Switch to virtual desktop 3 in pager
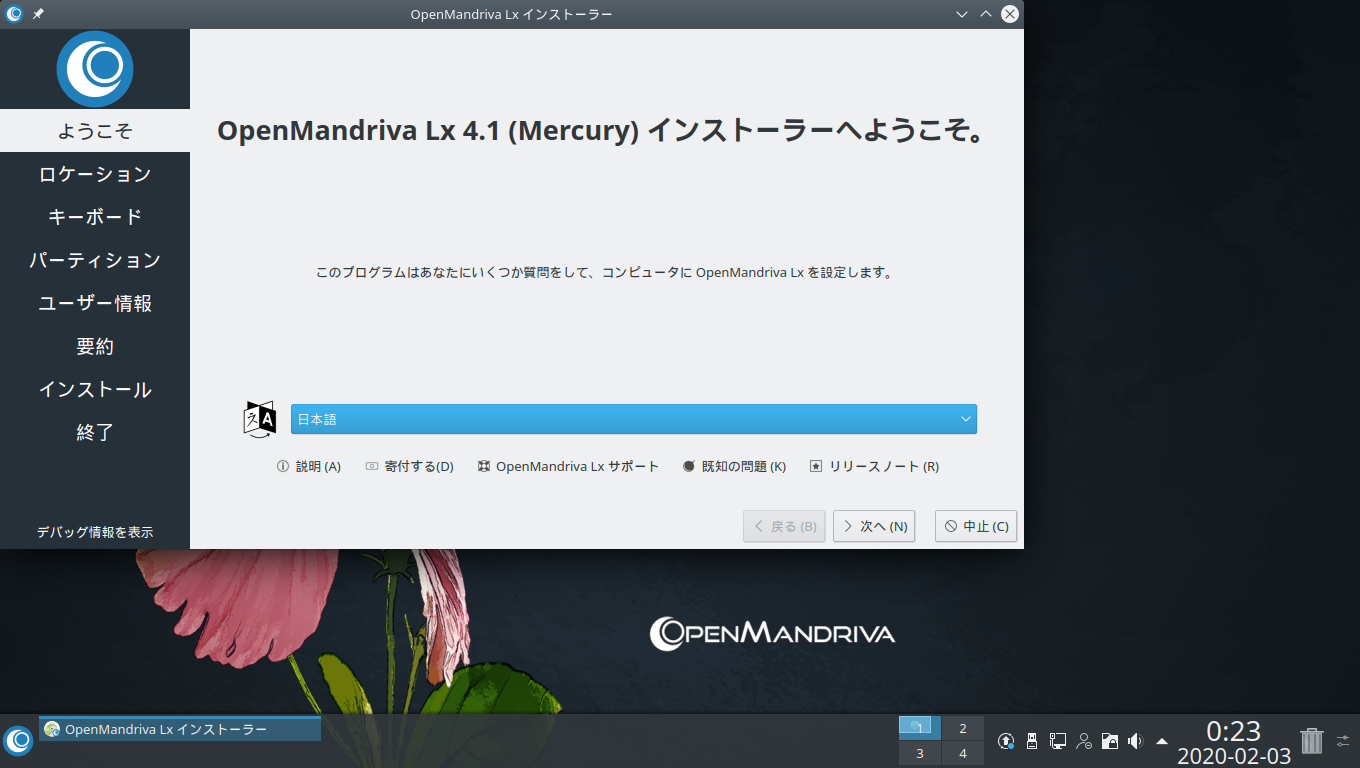Image resolution: width=1360 pixels, height=768 pixels. pos(920,753)
